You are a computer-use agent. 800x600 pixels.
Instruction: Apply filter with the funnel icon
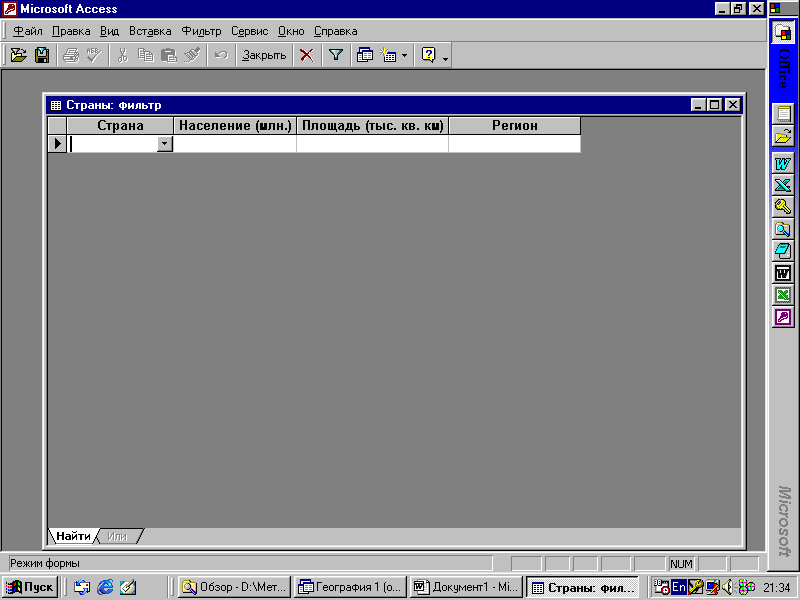tap(336, 55)
